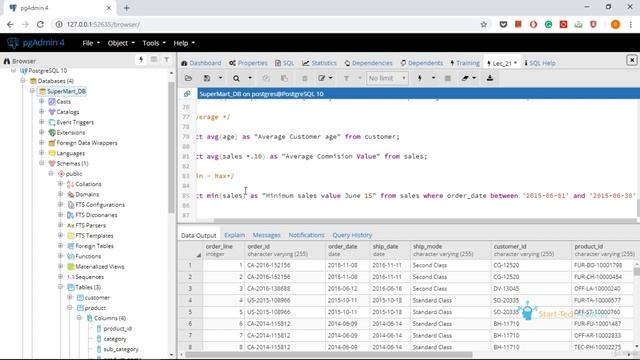Switch to the Statistics tab
Screen dimensions: 640x360
coord(319,63)
